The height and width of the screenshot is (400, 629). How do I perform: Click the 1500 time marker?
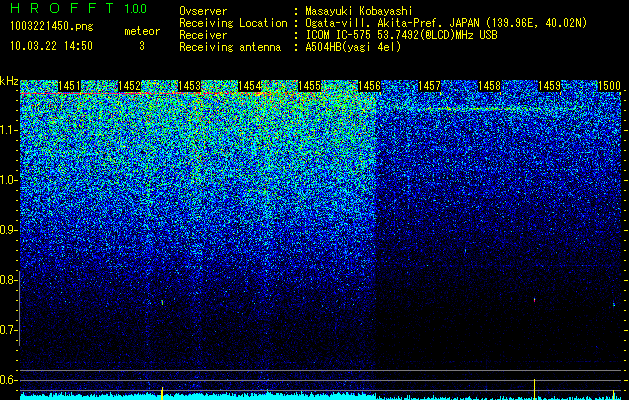609,86
